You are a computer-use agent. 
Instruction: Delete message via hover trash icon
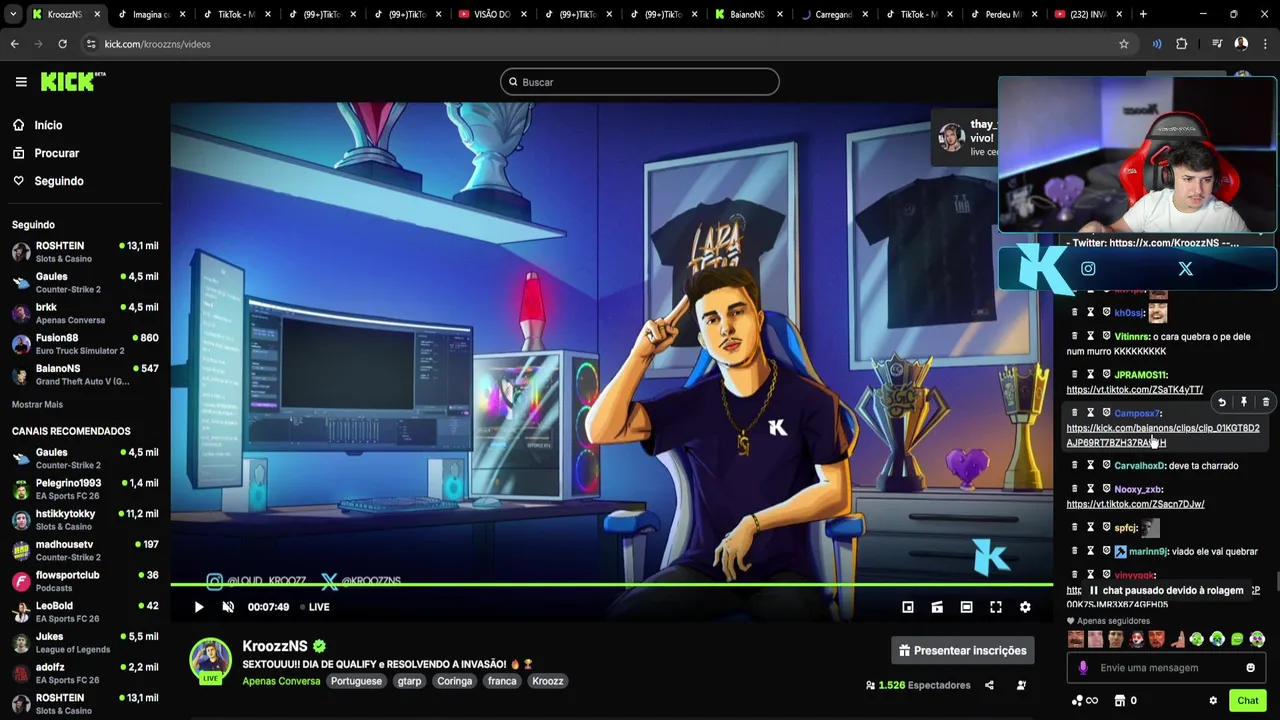[1266, 402]
